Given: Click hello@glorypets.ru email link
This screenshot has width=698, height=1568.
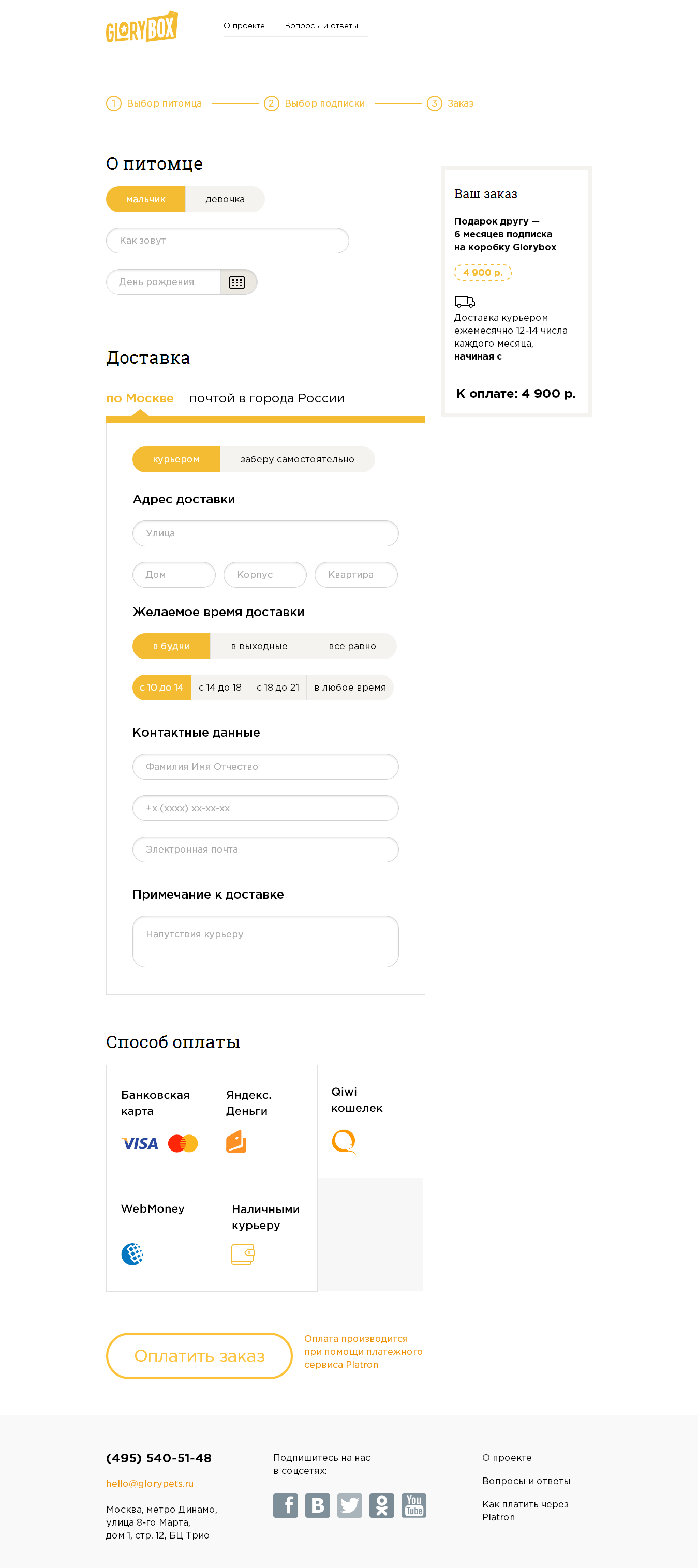Looking at the screenshot, I should pos(150,1483).
